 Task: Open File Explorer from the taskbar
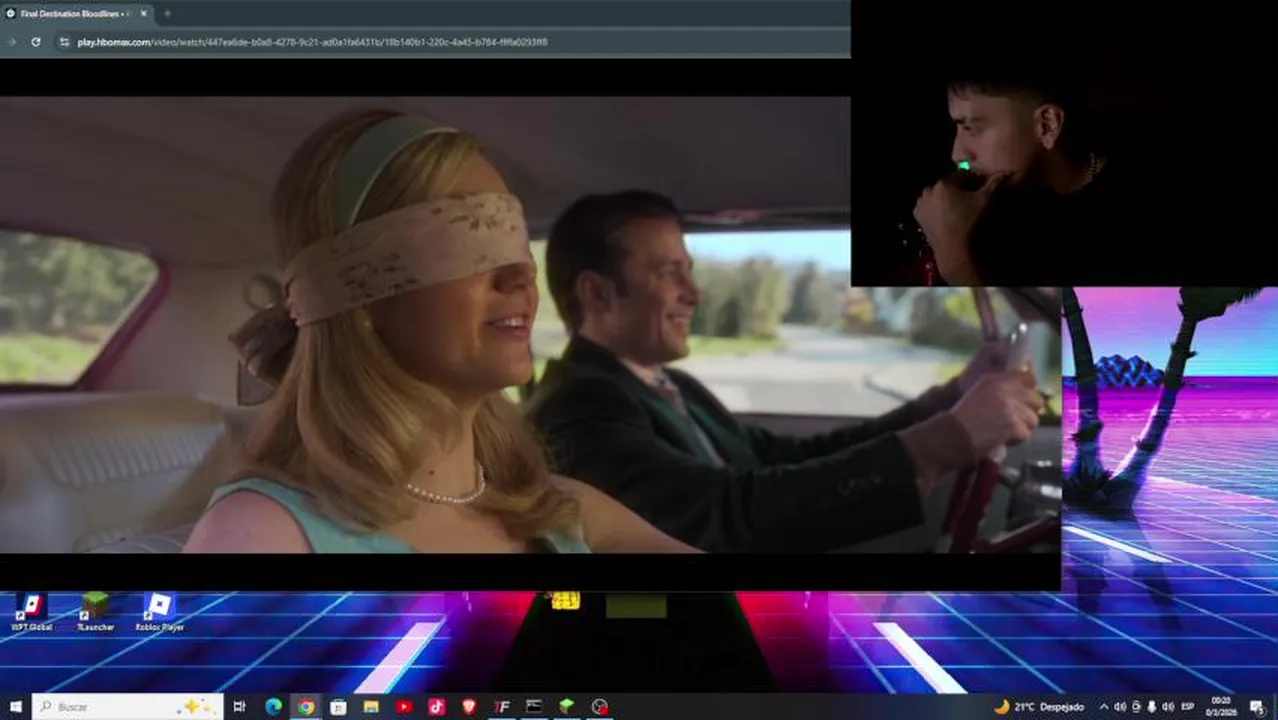coord(371,706)
